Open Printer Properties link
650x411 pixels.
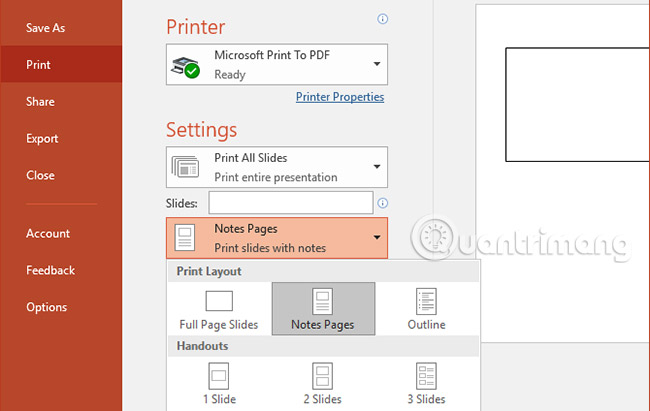340,97
